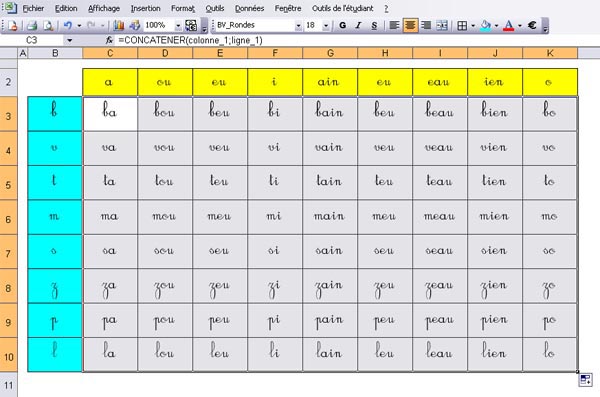Click the Borders grid icon

462,25
